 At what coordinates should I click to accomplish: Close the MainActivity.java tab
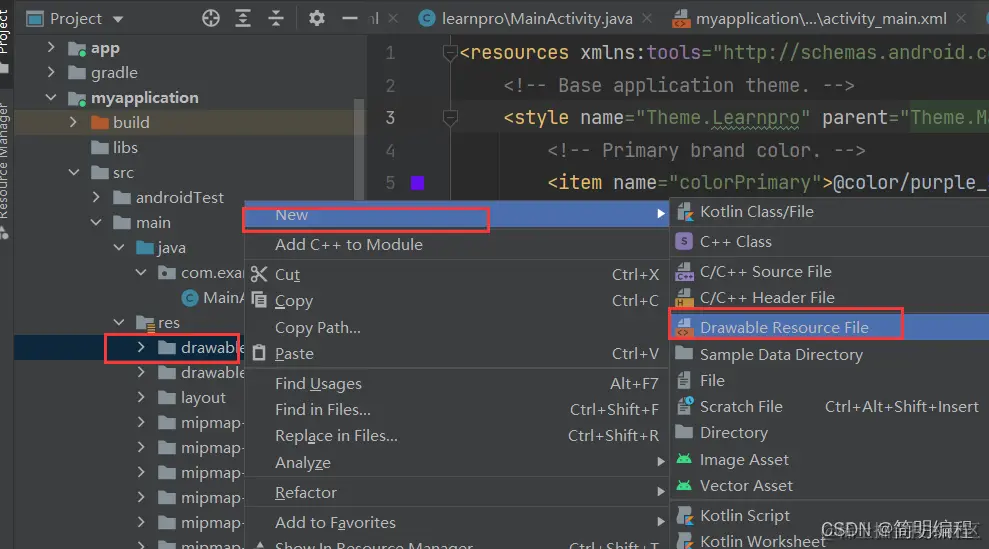click(647, 18)
